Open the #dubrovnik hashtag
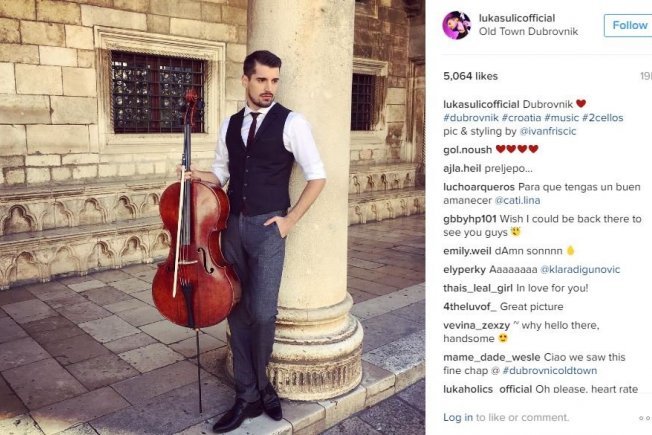652x435 pixels. (471, 118)
